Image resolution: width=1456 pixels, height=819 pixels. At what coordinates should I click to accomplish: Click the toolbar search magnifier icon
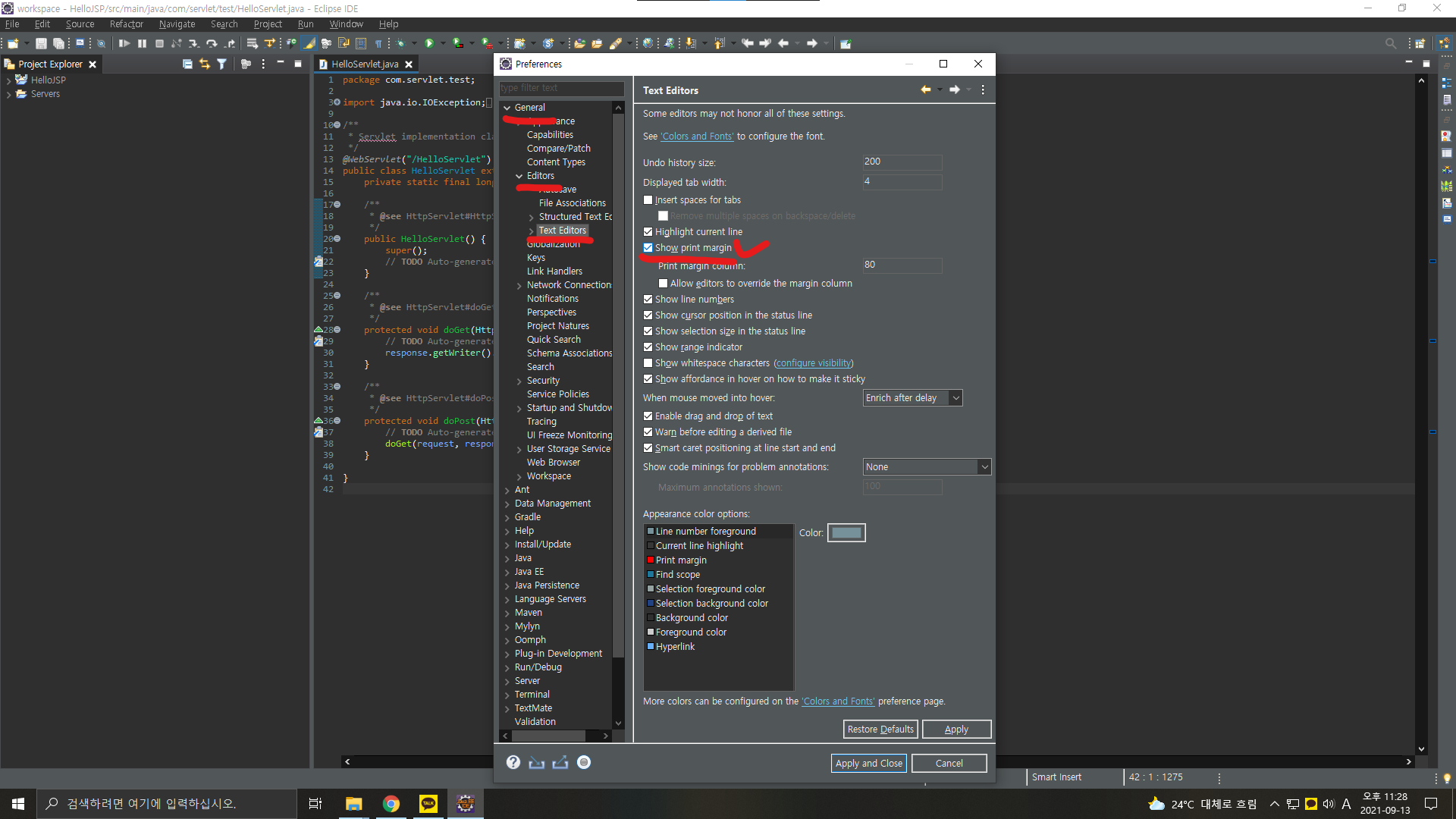1390,44
